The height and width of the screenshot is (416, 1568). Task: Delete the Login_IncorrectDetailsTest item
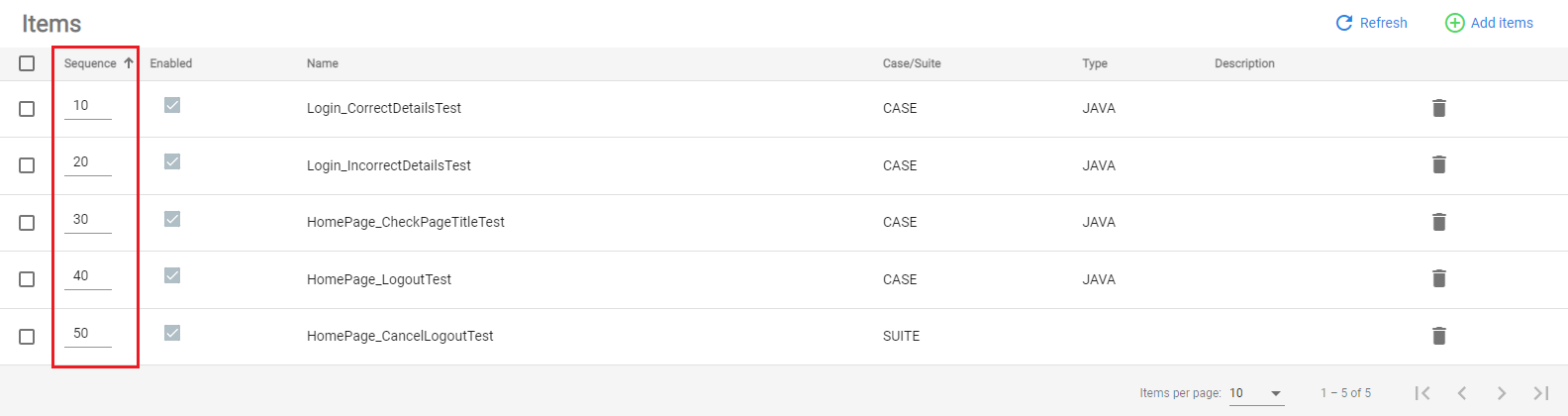pos(1439,164)
